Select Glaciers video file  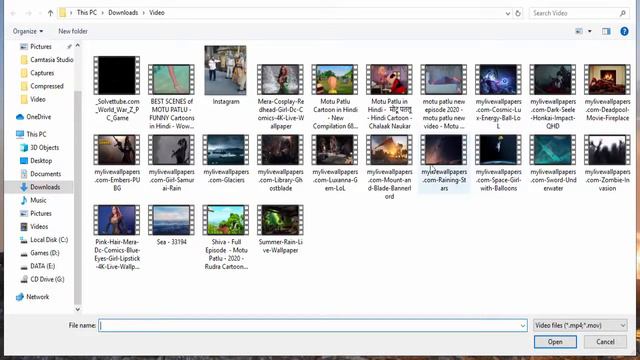click(x=226, y=159)
